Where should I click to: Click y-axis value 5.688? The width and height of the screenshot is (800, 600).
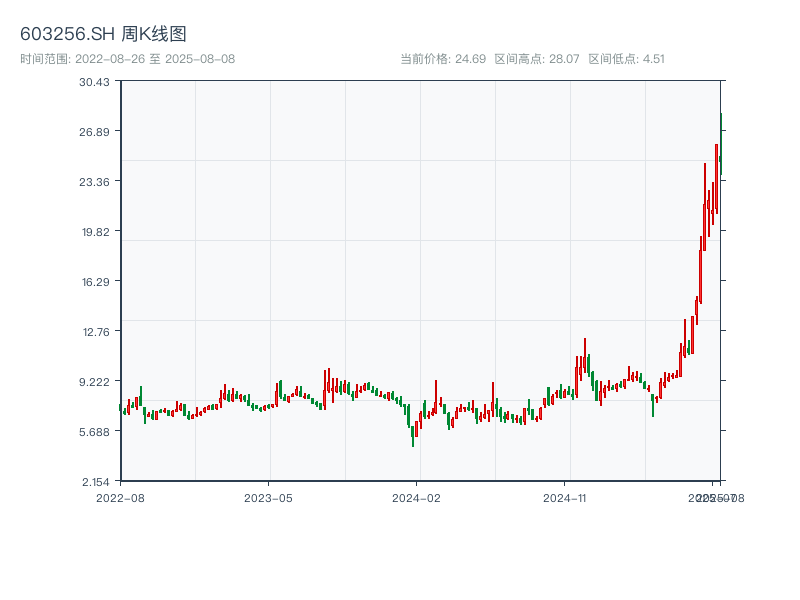[x=94, y=432]
